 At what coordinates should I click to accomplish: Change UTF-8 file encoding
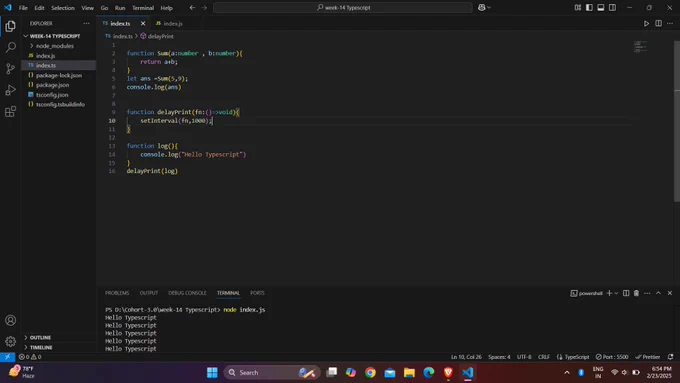[x=524, y=357]
